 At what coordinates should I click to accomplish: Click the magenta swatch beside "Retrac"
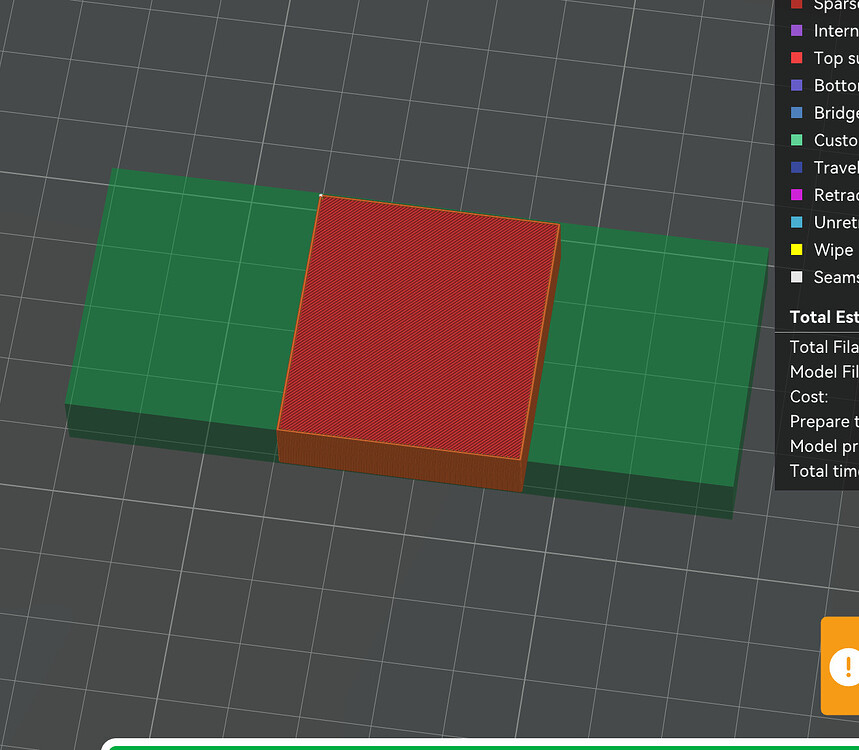click(x=797, y=195)
